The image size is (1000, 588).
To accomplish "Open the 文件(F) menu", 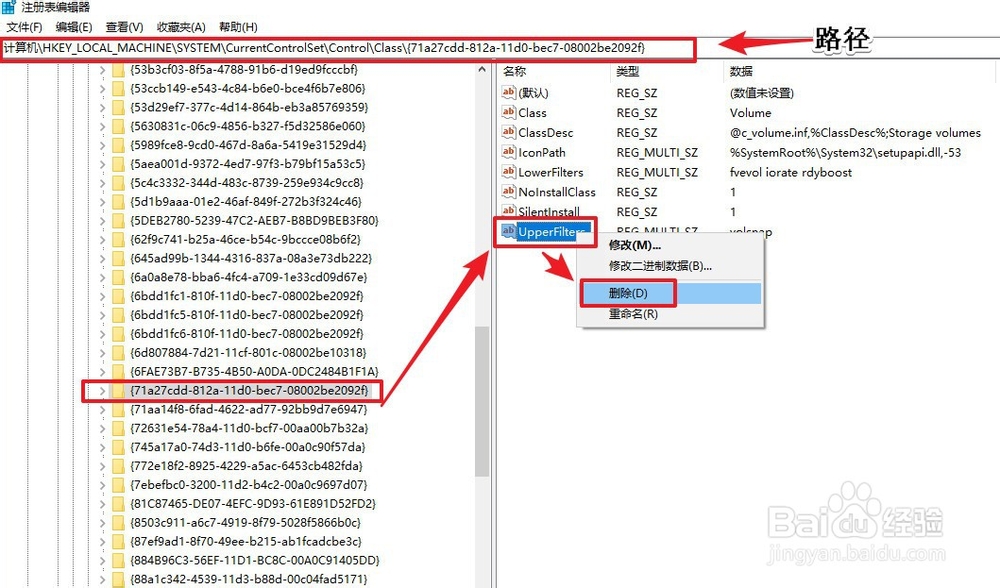I will 24,27.
